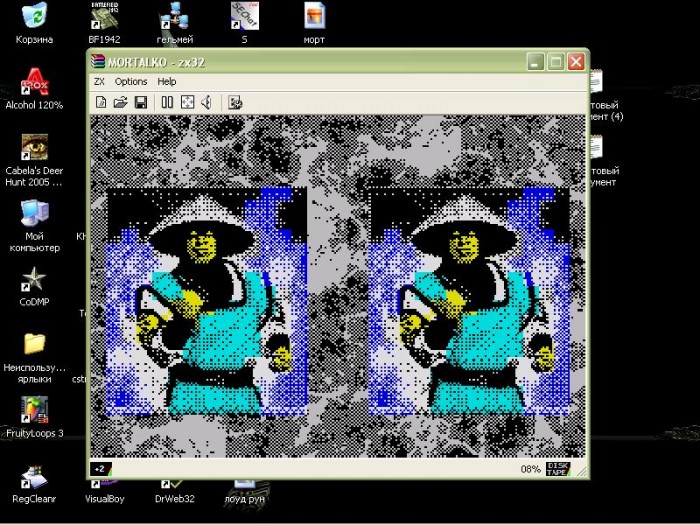Image resolution: width=700 pixels, height=525 pixels.
Task: Open a file via folder toolbar icon
Action: (121, 103)
